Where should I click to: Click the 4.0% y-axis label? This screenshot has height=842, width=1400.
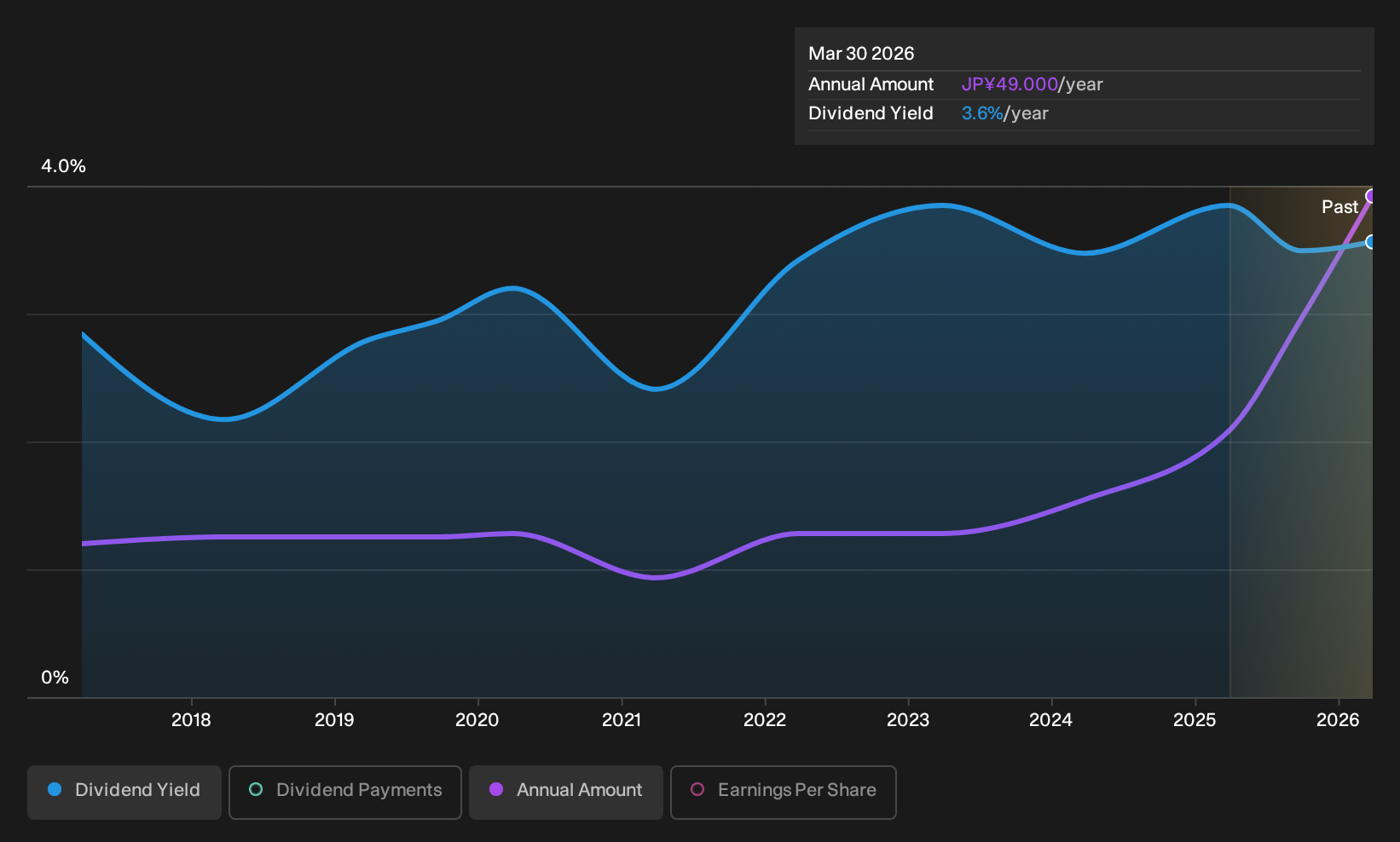(63, 166)
